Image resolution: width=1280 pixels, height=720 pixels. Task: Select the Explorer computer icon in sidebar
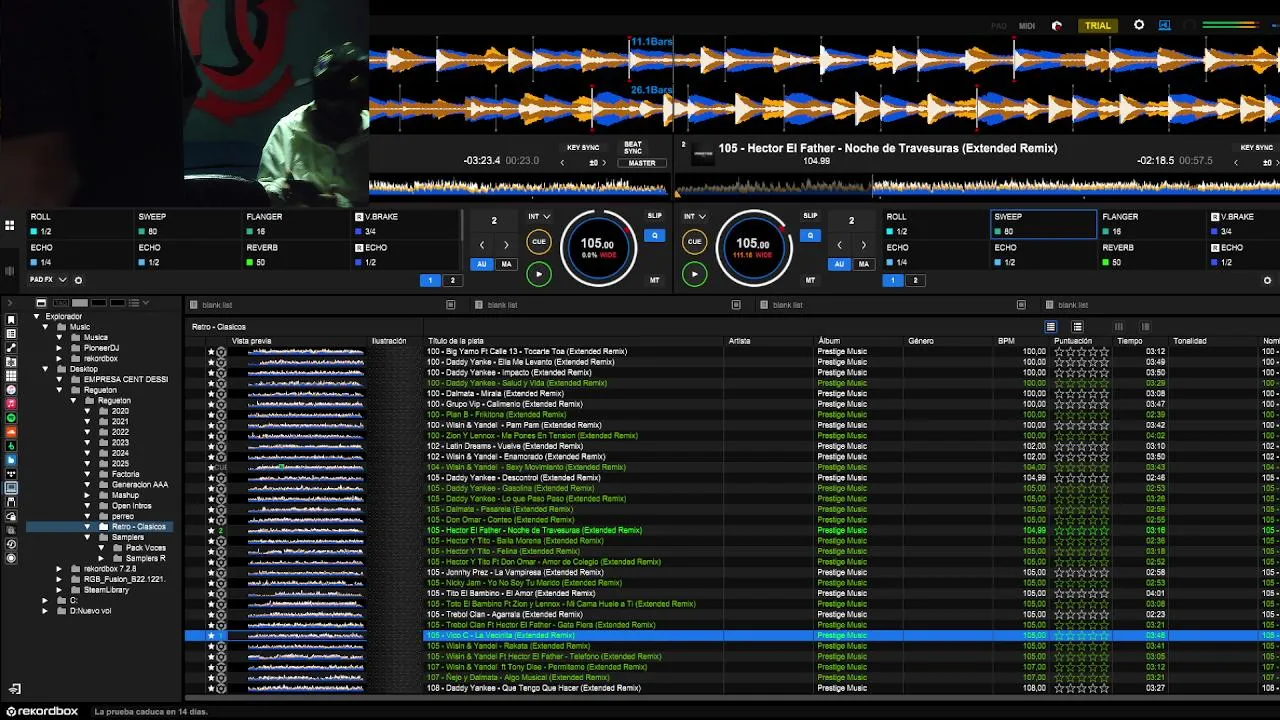11,488
